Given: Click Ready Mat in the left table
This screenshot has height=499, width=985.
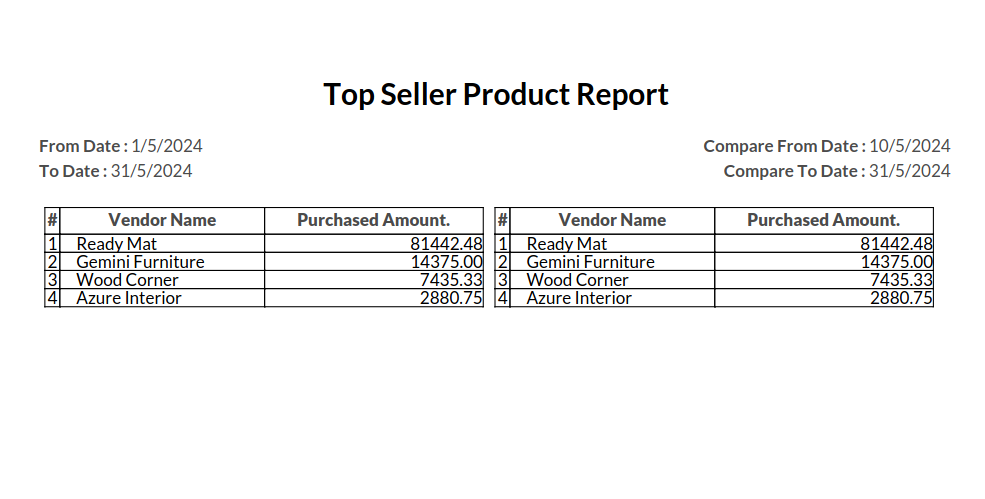Looking at the screenshot, I should [x=117, y=243].
